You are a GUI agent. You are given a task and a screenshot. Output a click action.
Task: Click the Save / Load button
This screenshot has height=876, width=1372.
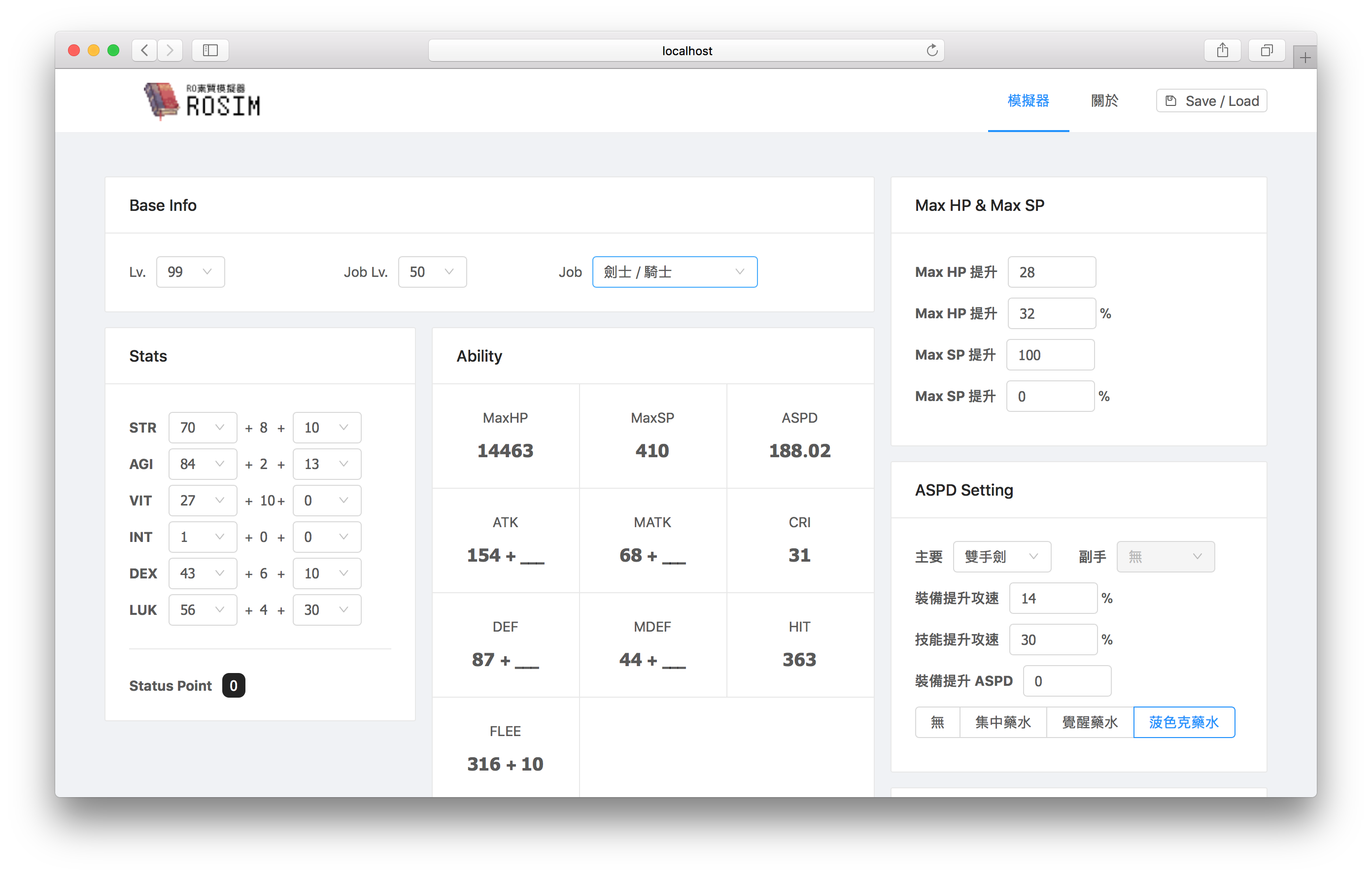click(1211, 101)
